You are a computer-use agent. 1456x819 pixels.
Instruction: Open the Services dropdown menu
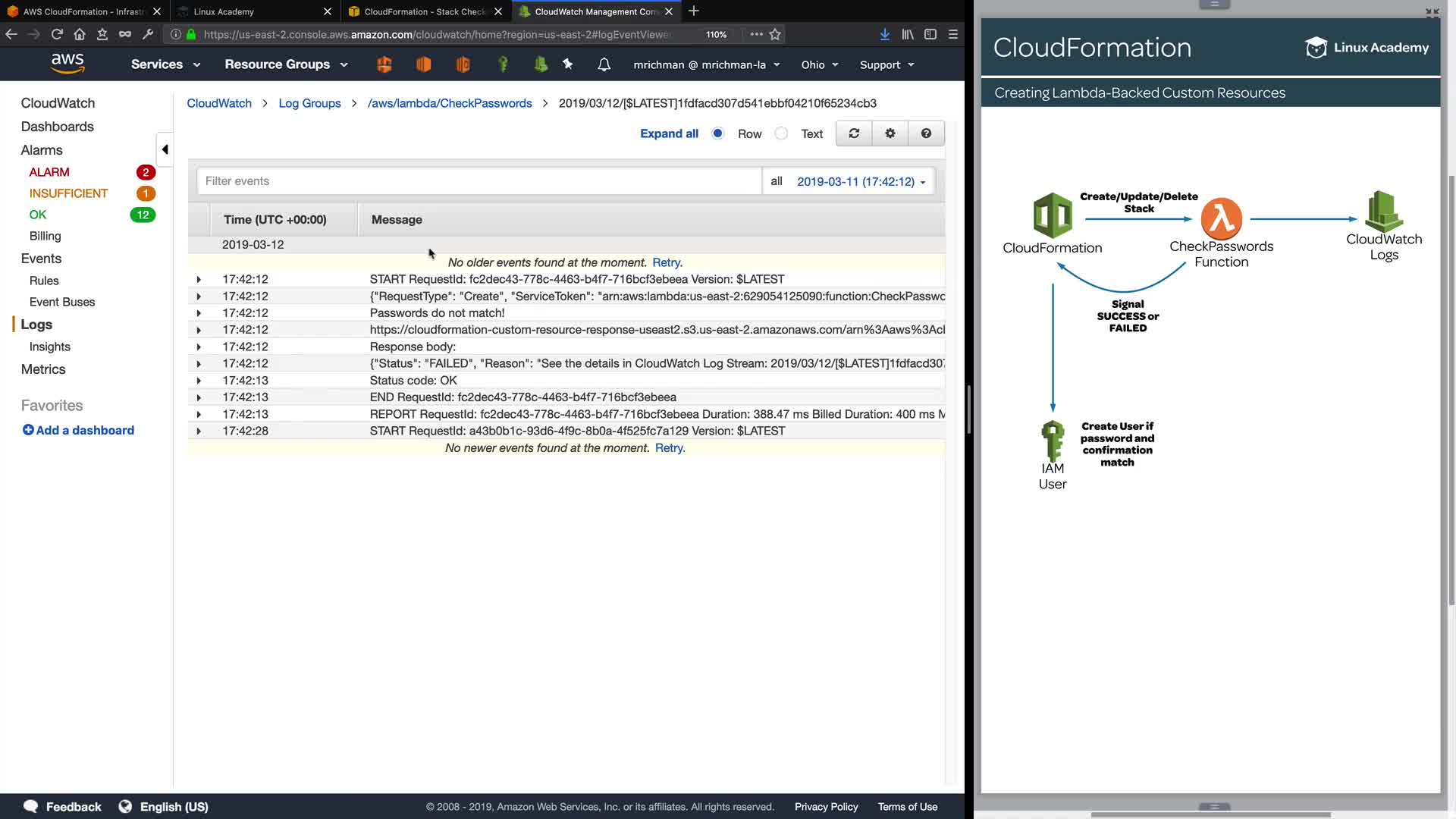pyautogui.click(x=165, y=64)
